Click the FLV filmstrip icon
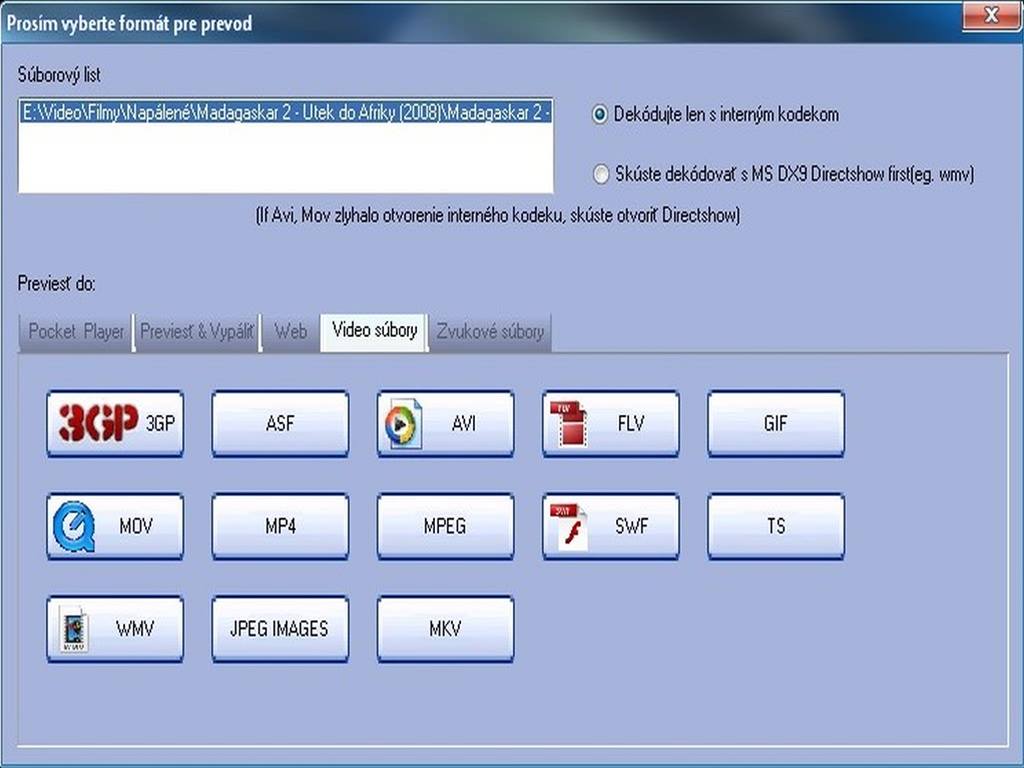Screen dimensions: 1024x768 568,423
